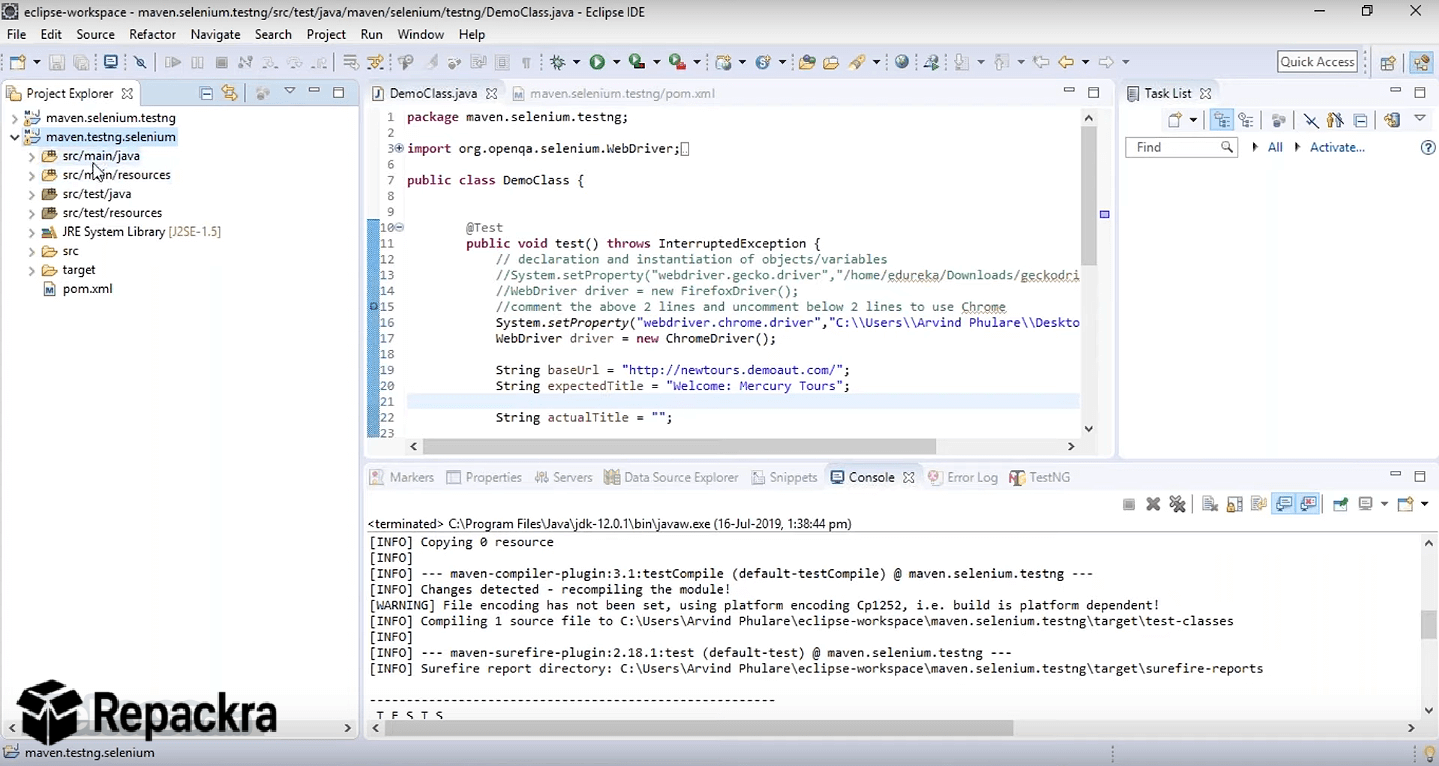Toggle Show Console on Standard Out

(x=1284, y=504)
